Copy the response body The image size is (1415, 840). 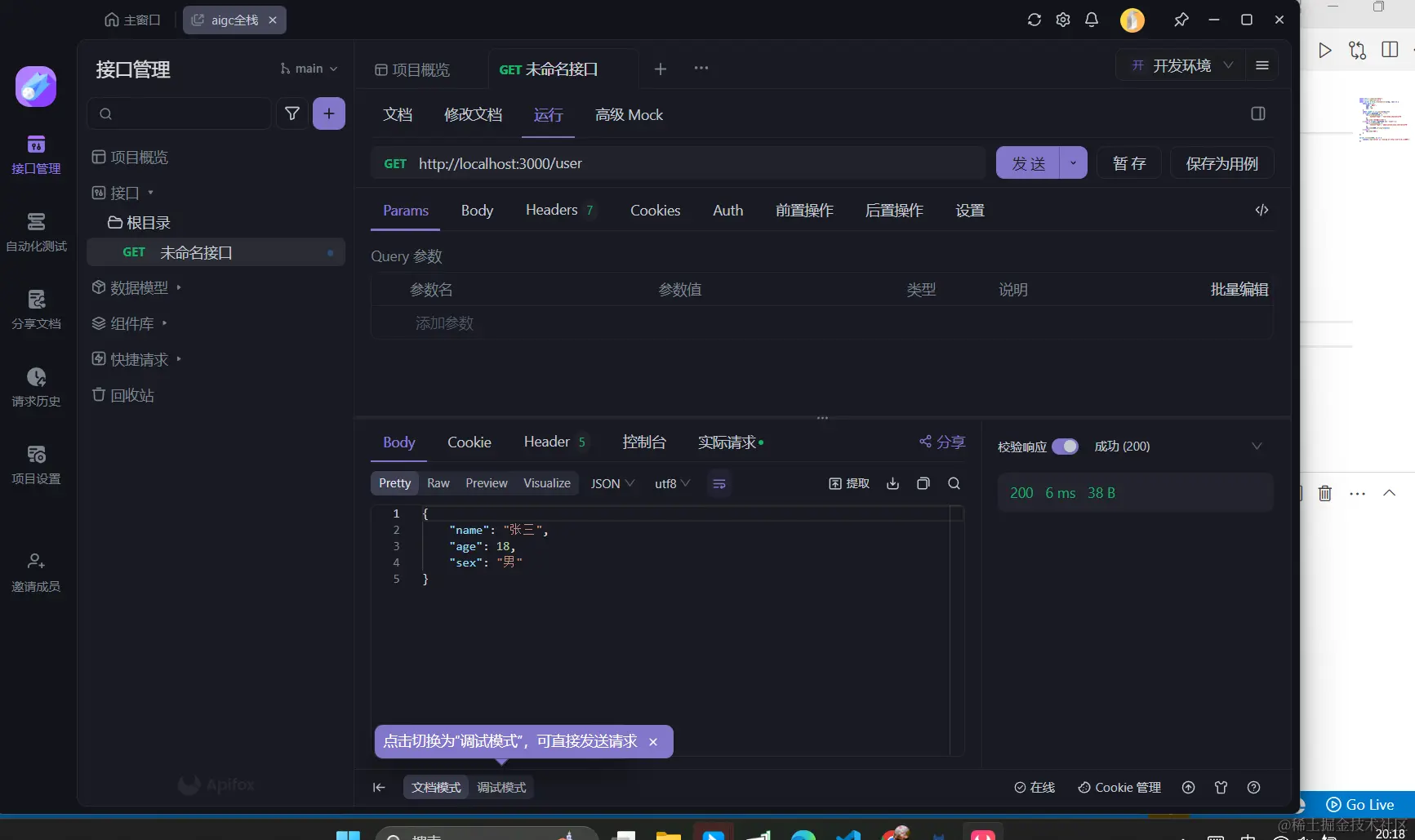point(923,483)
